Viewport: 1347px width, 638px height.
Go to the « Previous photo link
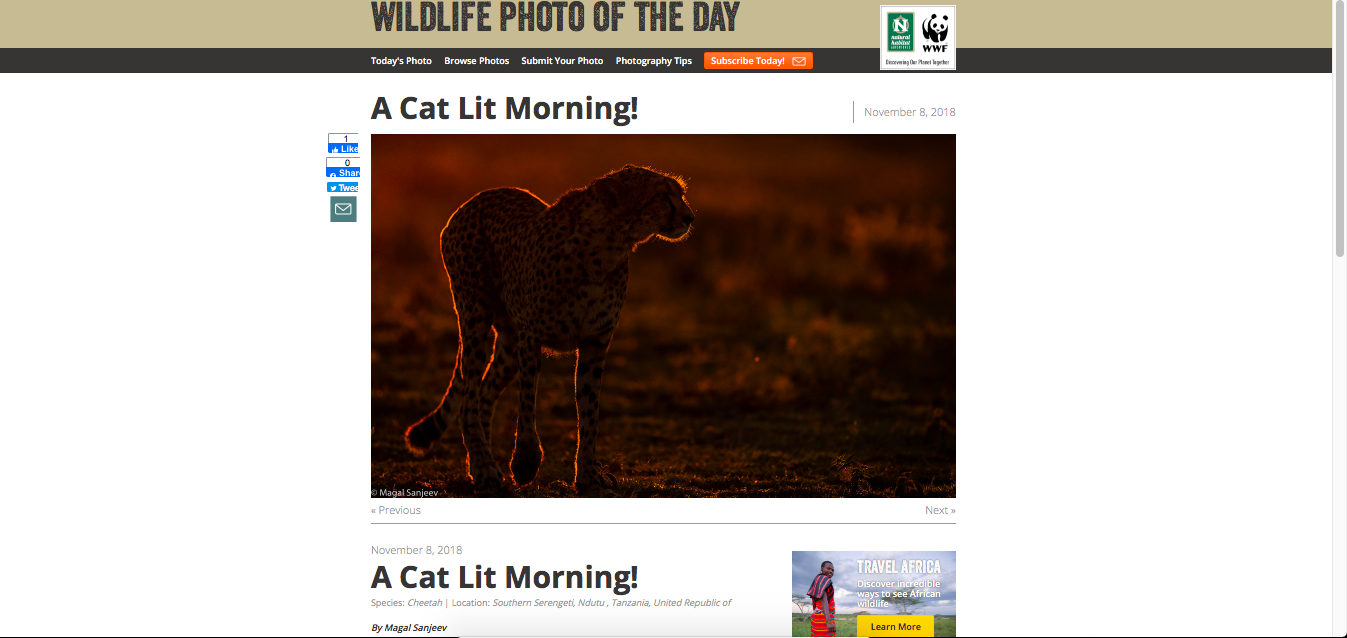pos(396,510)
